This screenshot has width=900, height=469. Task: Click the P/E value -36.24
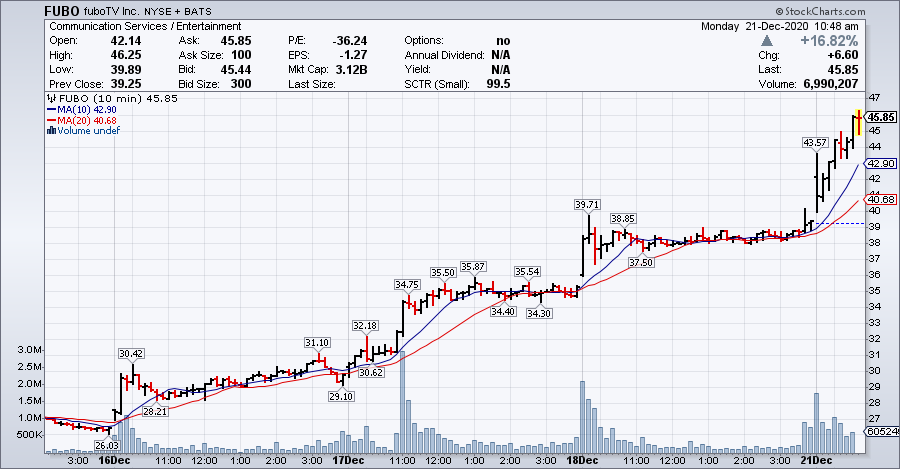point(350,41)
